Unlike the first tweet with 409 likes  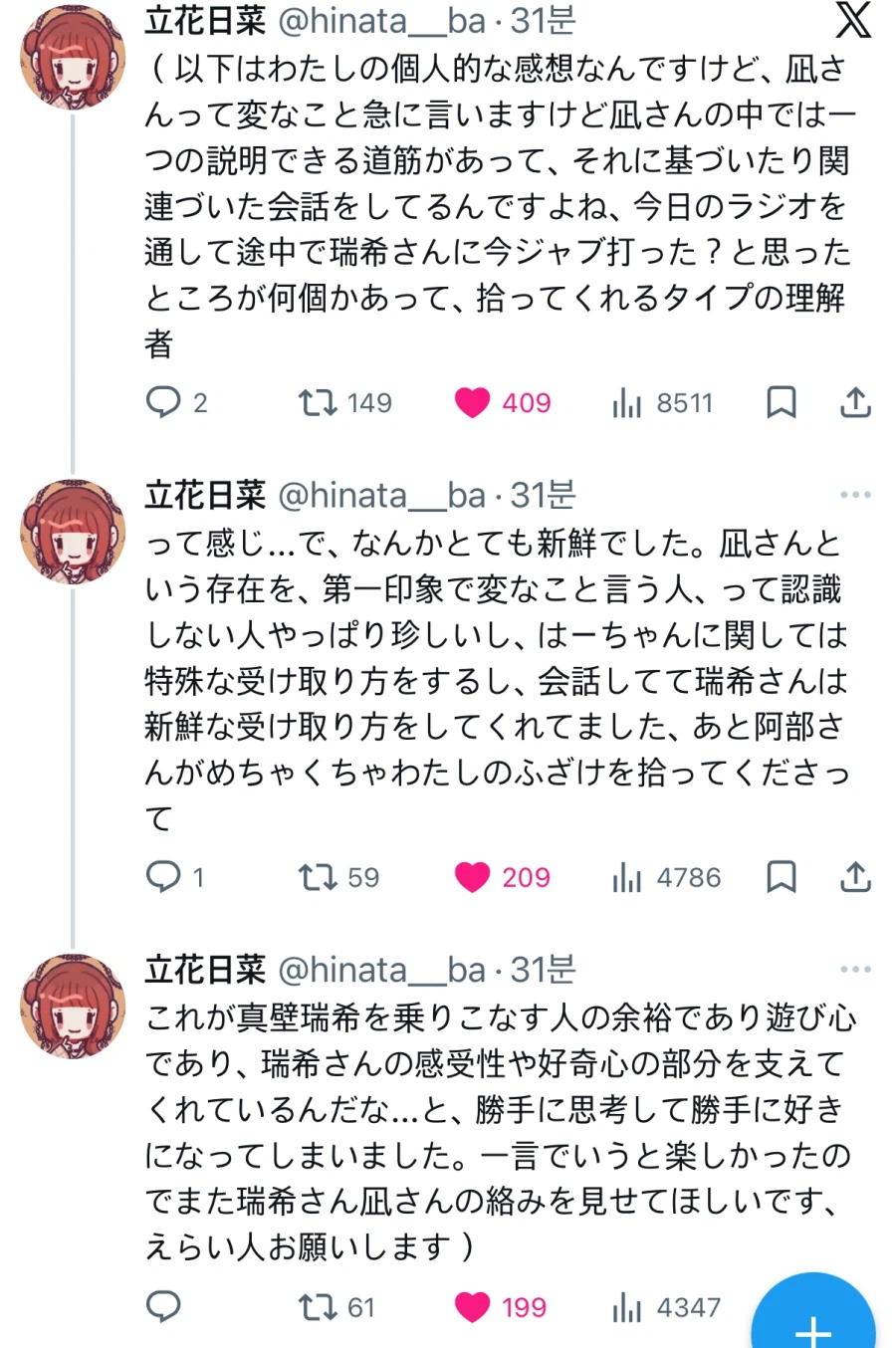pyautogui.click(x=472, y=402)
